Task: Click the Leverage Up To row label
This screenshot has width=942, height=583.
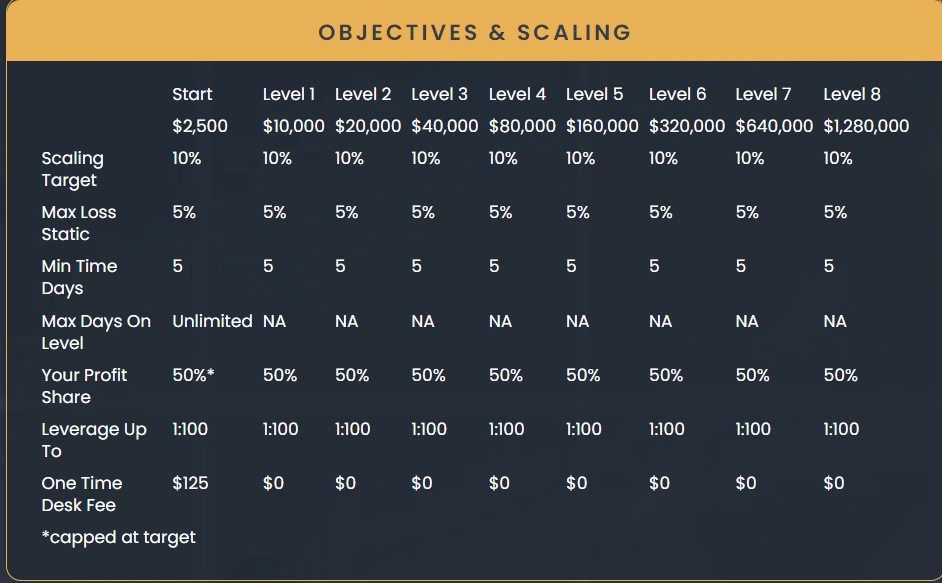Action: (x=93, y=440)
